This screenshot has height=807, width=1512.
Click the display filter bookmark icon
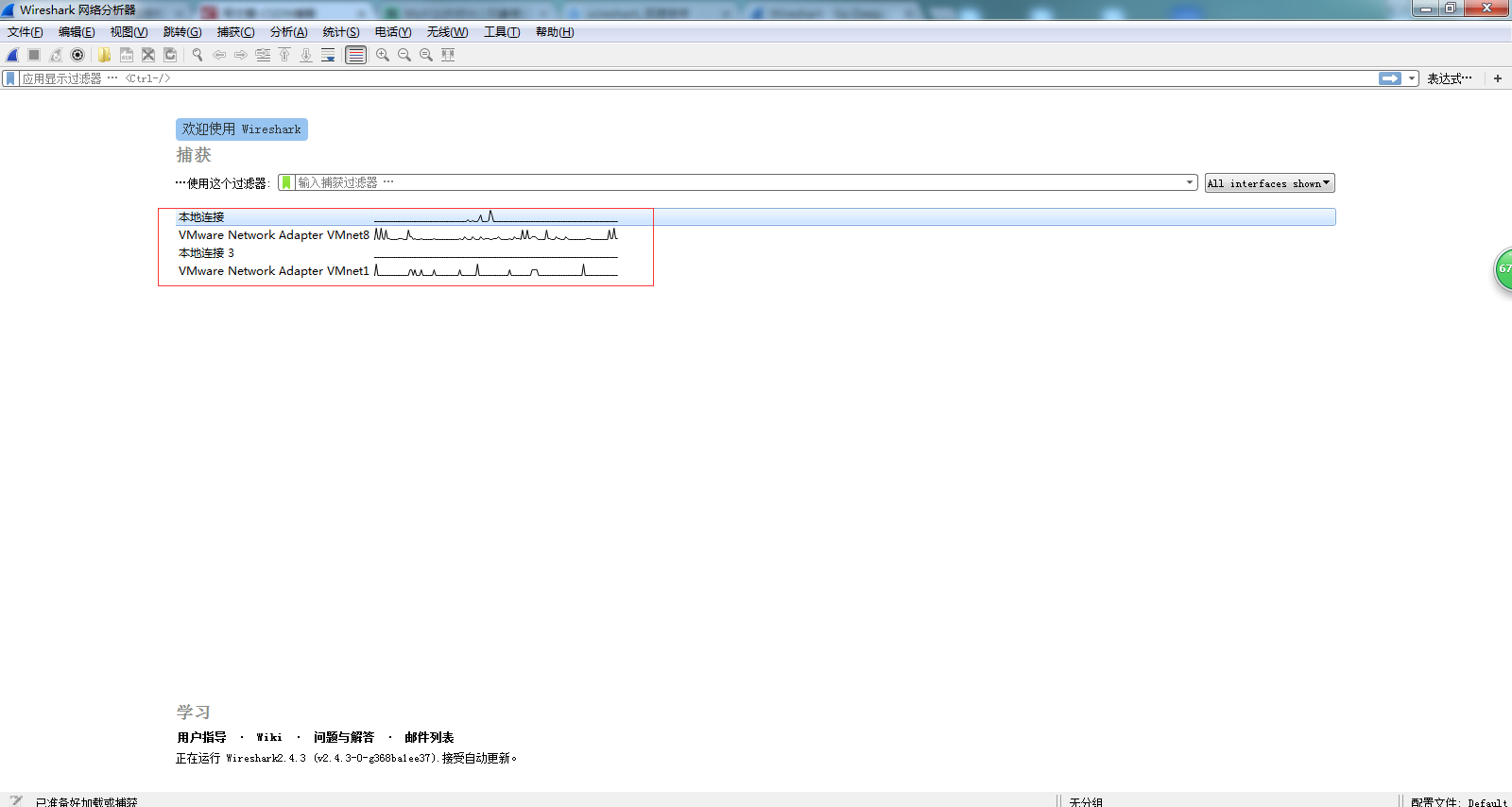[10, 78]
